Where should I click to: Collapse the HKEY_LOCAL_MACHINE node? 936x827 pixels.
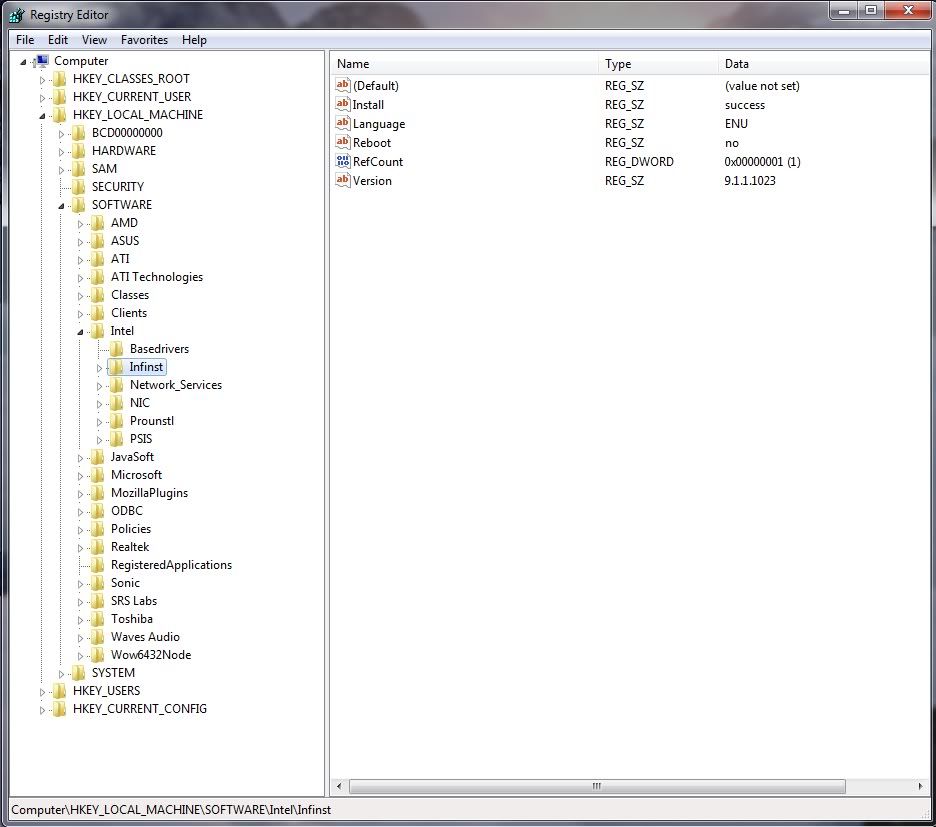coord(42,116)
